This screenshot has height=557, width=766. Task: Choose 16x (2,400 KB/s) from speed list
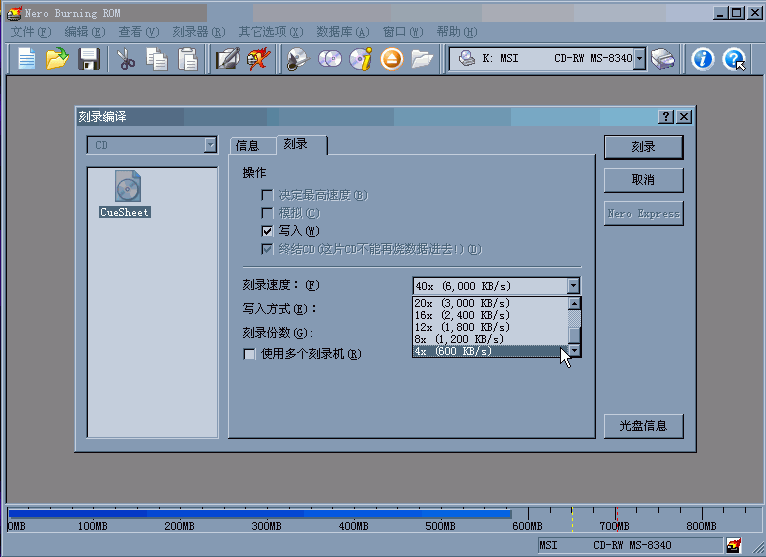tap(462, 315)
